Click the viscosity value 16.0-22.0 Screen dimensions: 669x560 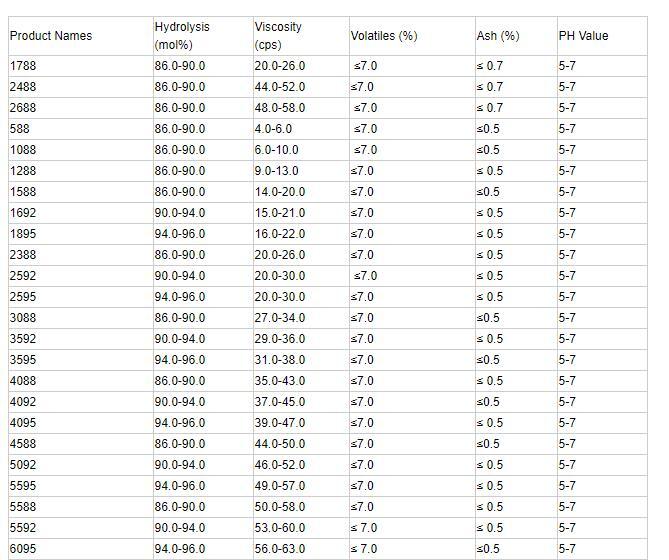click(x=280, y=234)
